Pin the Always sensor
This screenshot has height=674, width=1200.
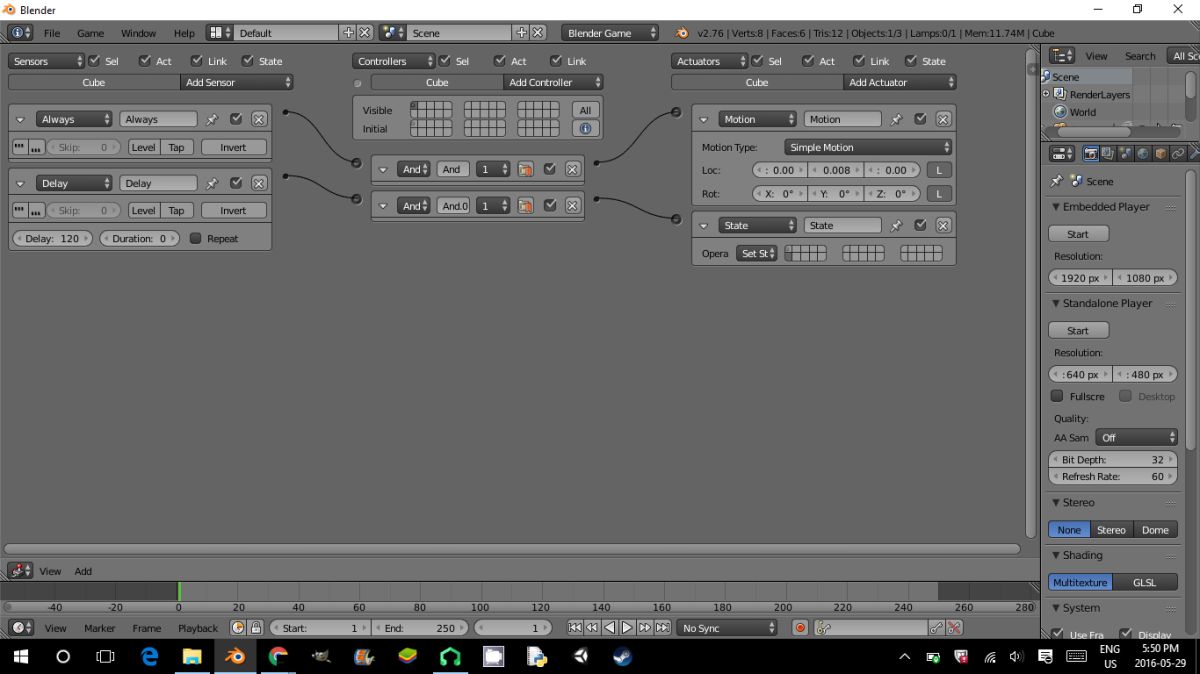click(x=212, y=119)
